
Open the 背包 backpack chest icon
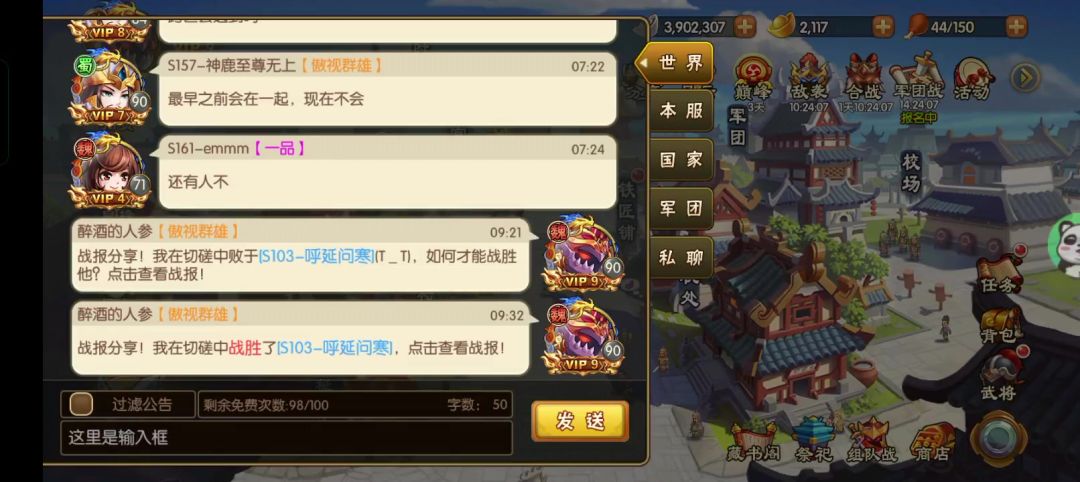coord(999,325)
